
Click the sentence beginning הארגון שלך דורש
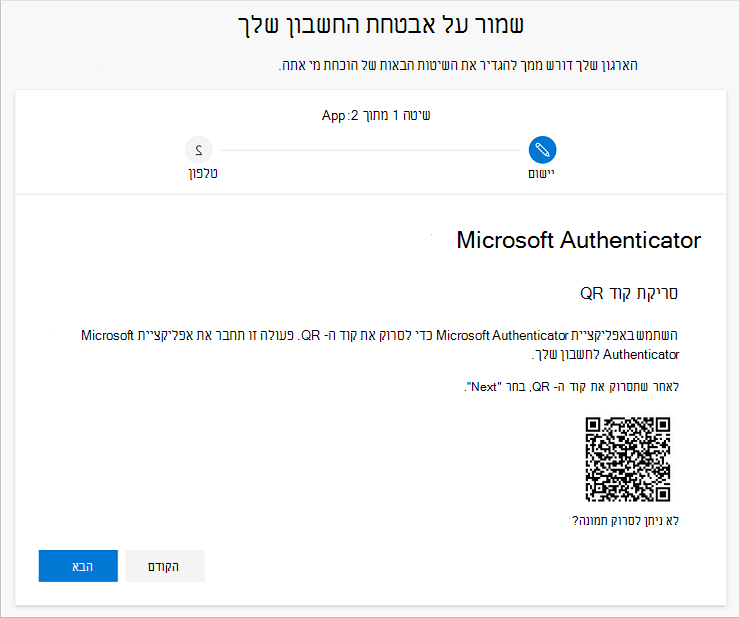tap(458, 65)
